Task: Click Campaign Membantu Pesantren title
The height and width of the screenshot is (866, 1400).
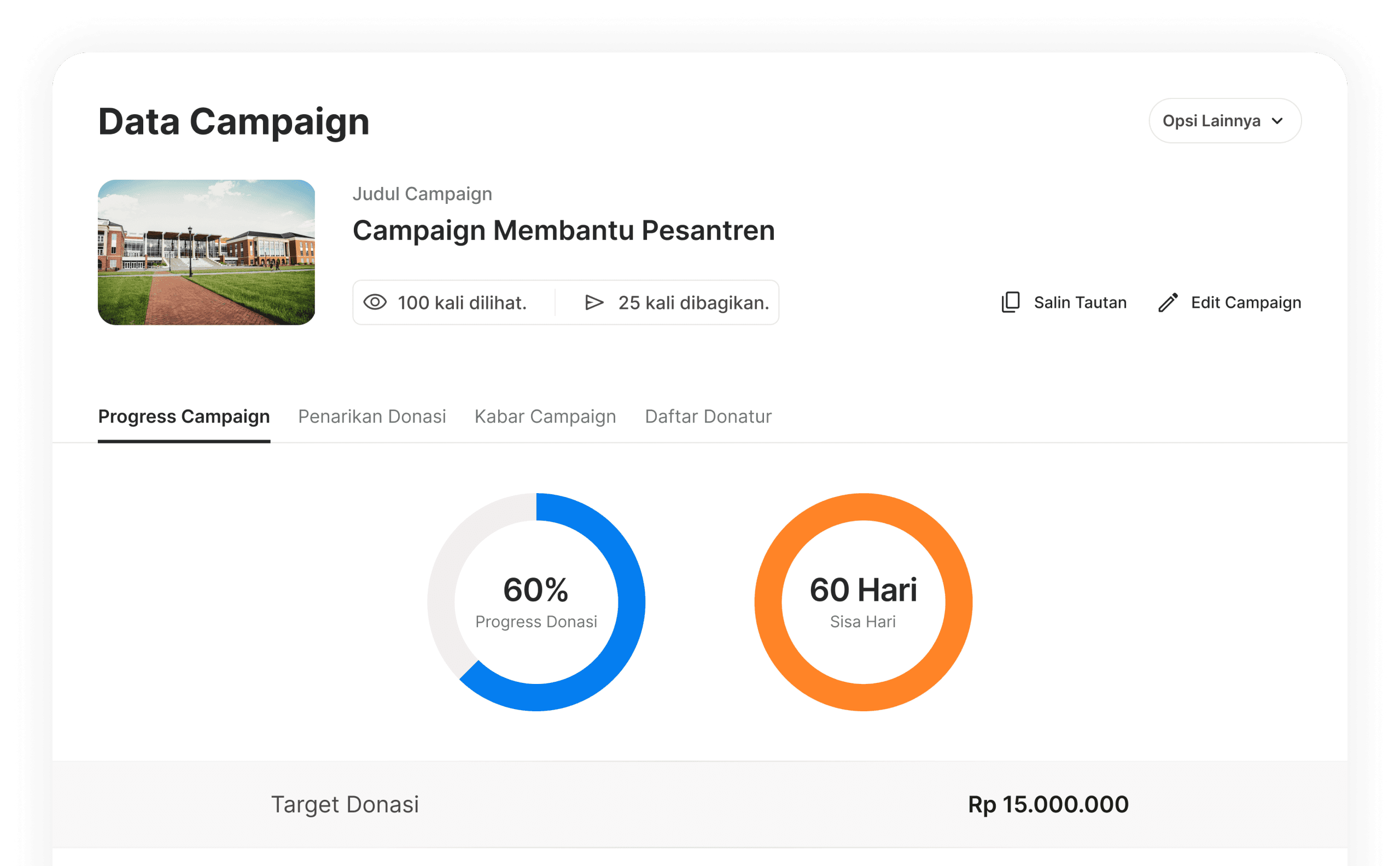Action: click(563, 230)
